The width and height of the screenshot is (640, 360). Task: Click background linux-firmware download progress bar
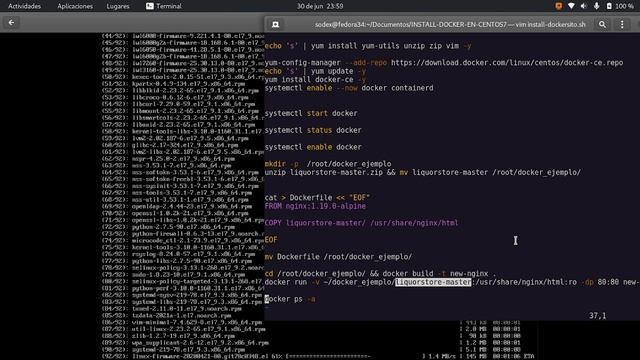coord(329,356)
